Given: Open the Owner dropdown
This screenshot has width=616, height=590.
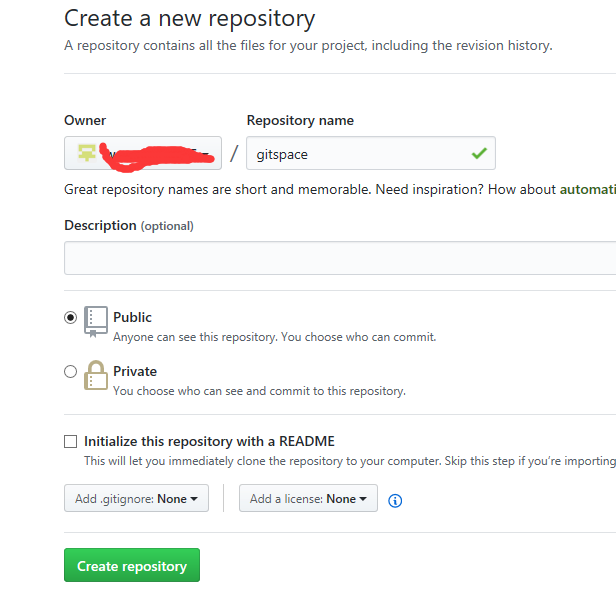Looking at the screenshot, I should 142,153.
